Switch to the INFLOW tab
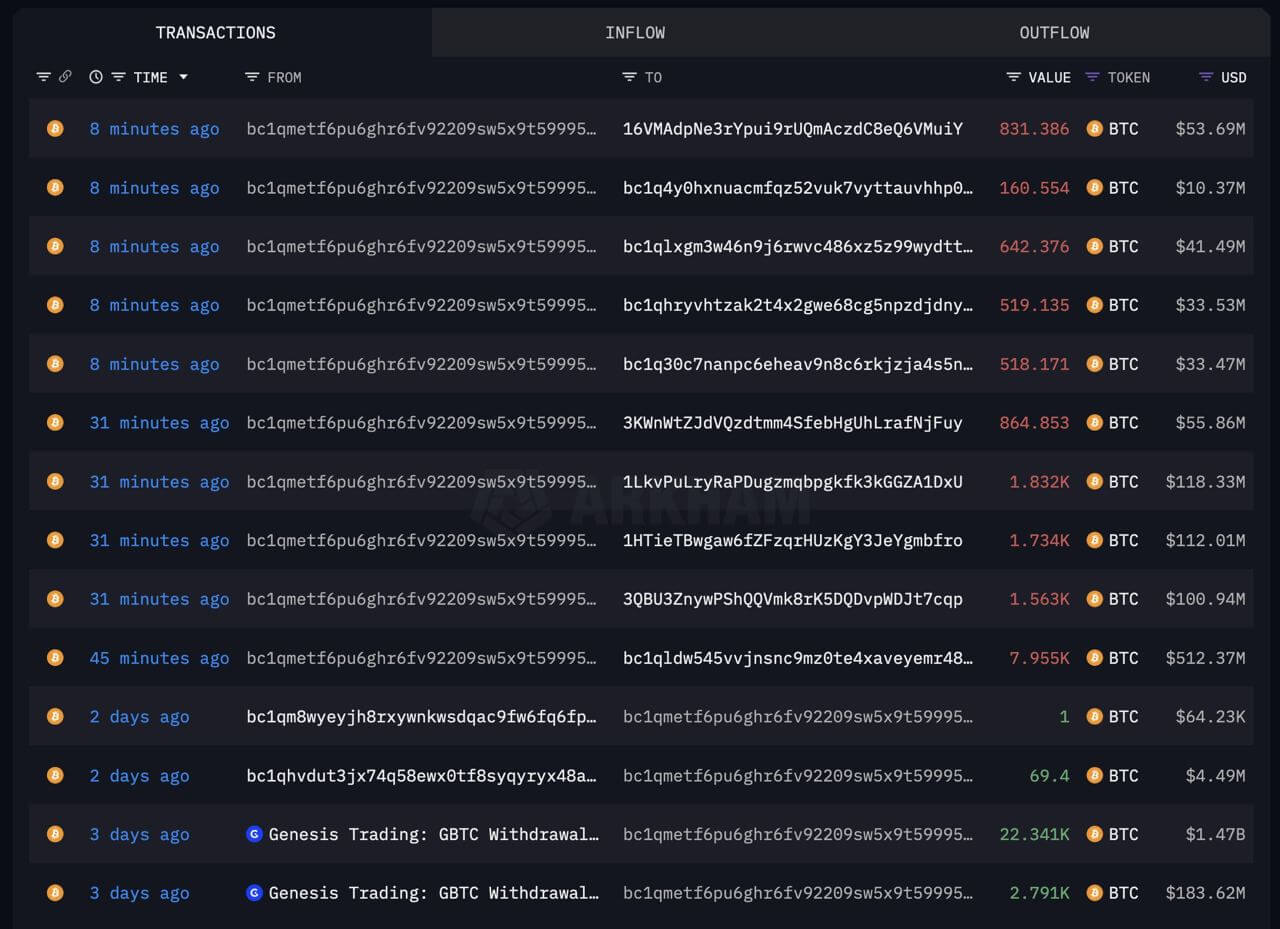This screenshot has width=1280, height=929. click(635, 33)
